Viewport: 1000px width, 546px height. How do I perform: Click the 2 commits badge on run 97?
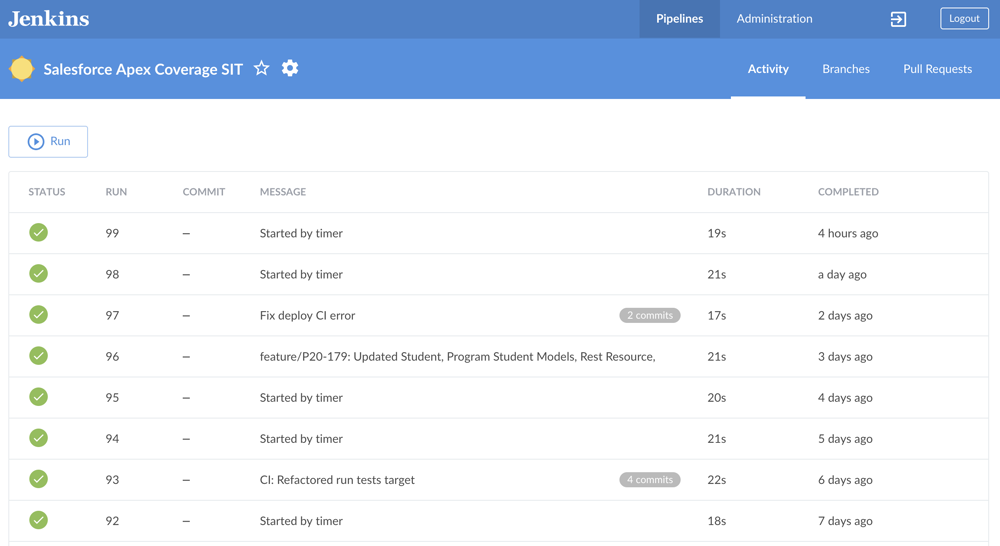pyautogui.click(x=650, y=315)
